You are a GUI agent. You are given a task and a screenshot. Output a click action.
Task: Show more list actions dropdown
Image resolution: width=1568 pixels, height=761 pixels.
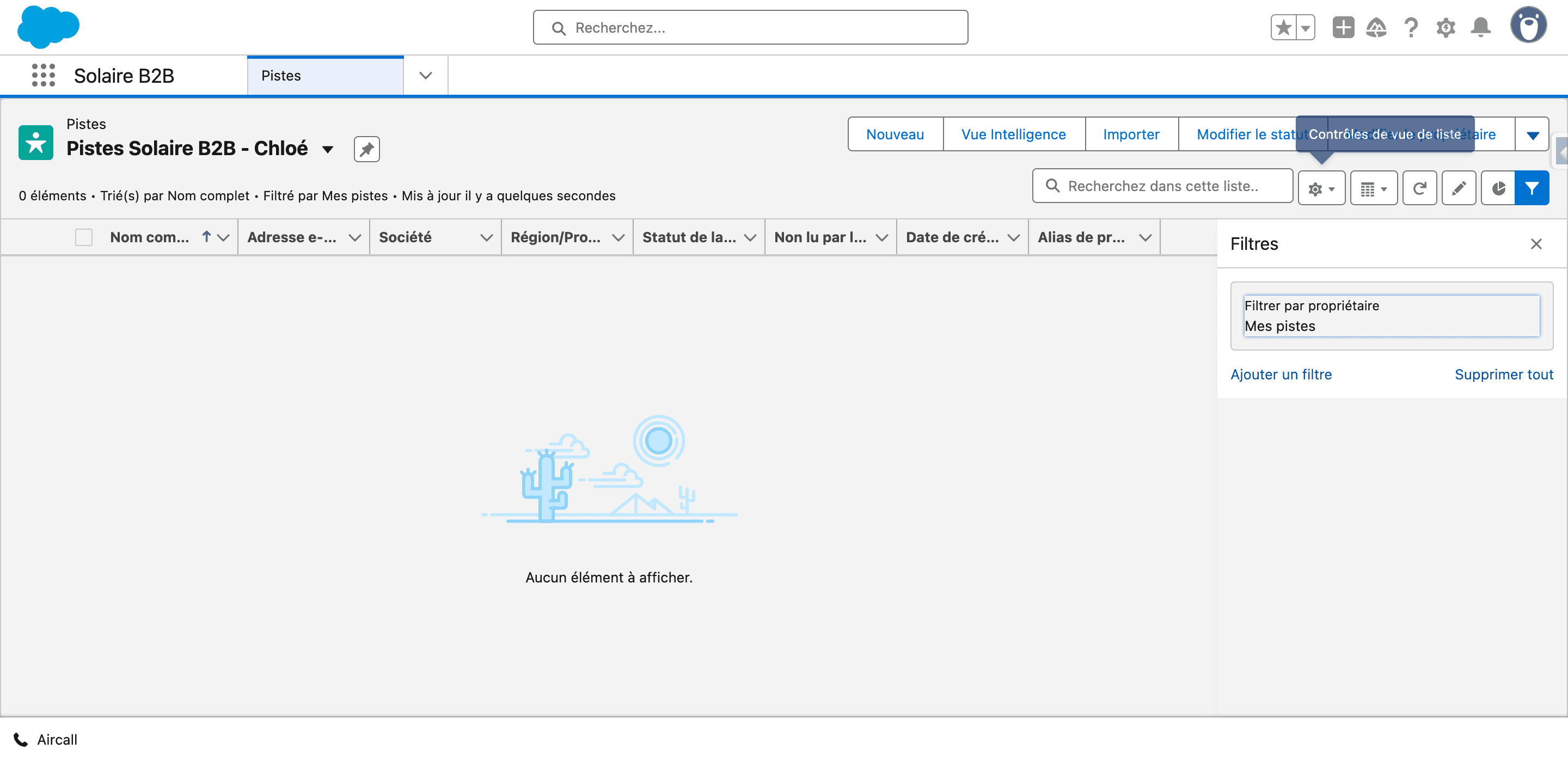tap(1532, 134)
